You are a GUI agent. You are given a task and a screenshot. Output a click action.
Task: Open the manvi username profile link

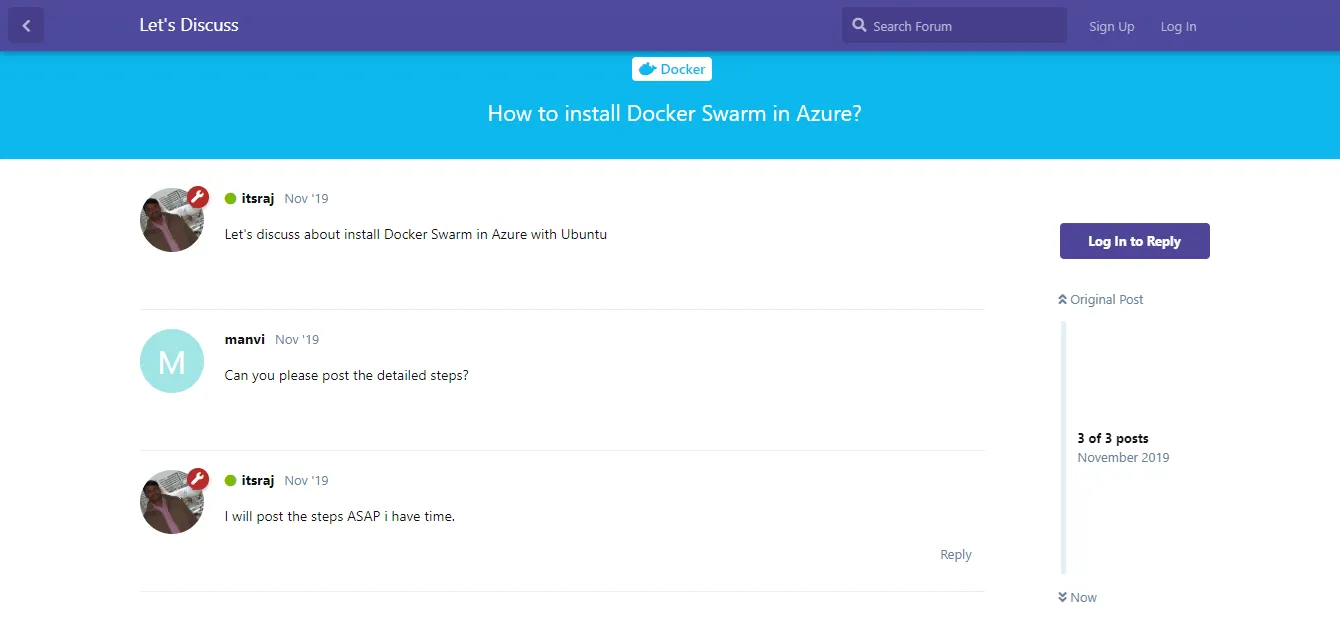point(245,339)
